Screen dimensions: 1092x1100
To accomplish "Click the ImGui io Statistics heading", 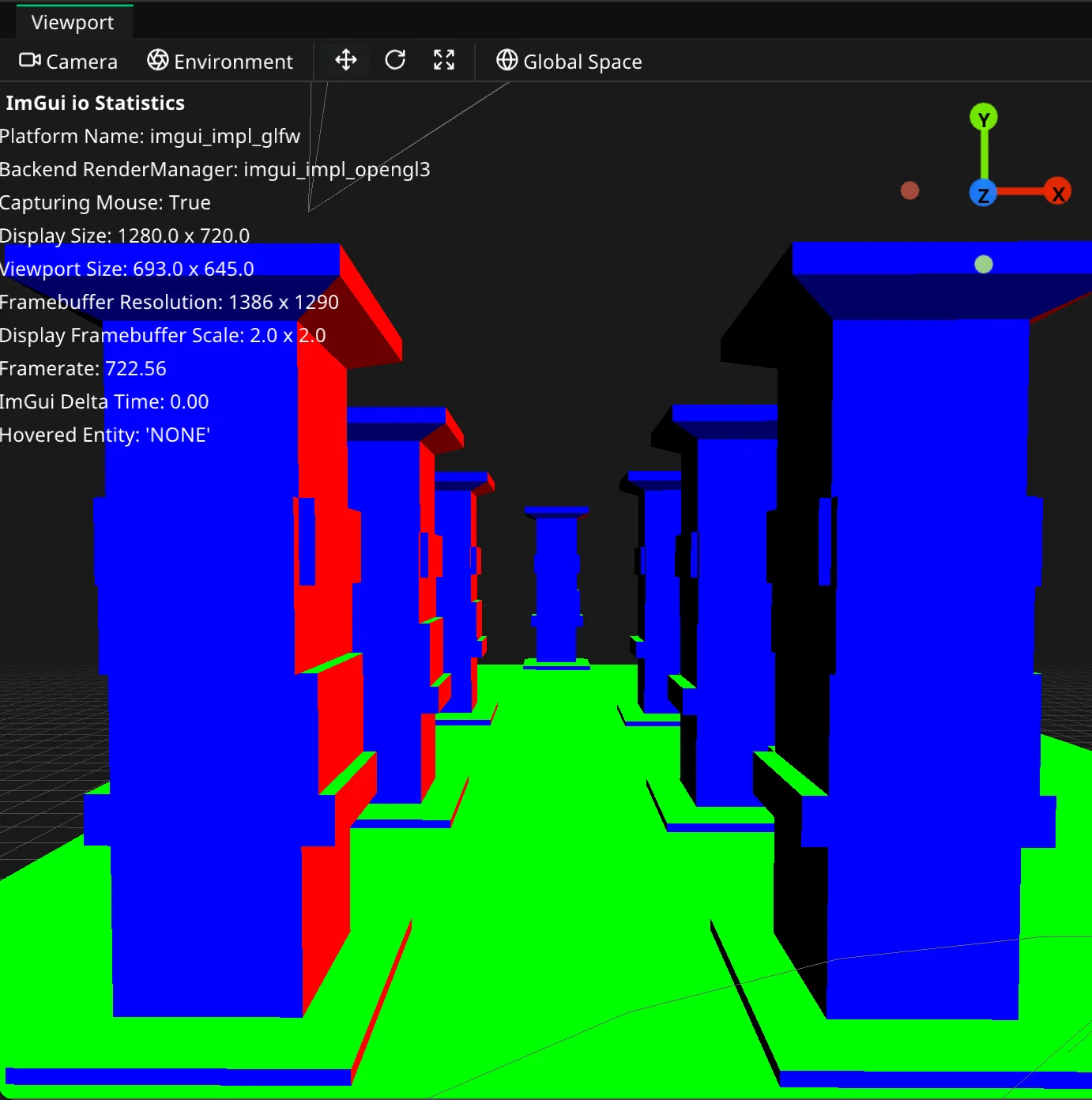I will click(x=96, y=103).
